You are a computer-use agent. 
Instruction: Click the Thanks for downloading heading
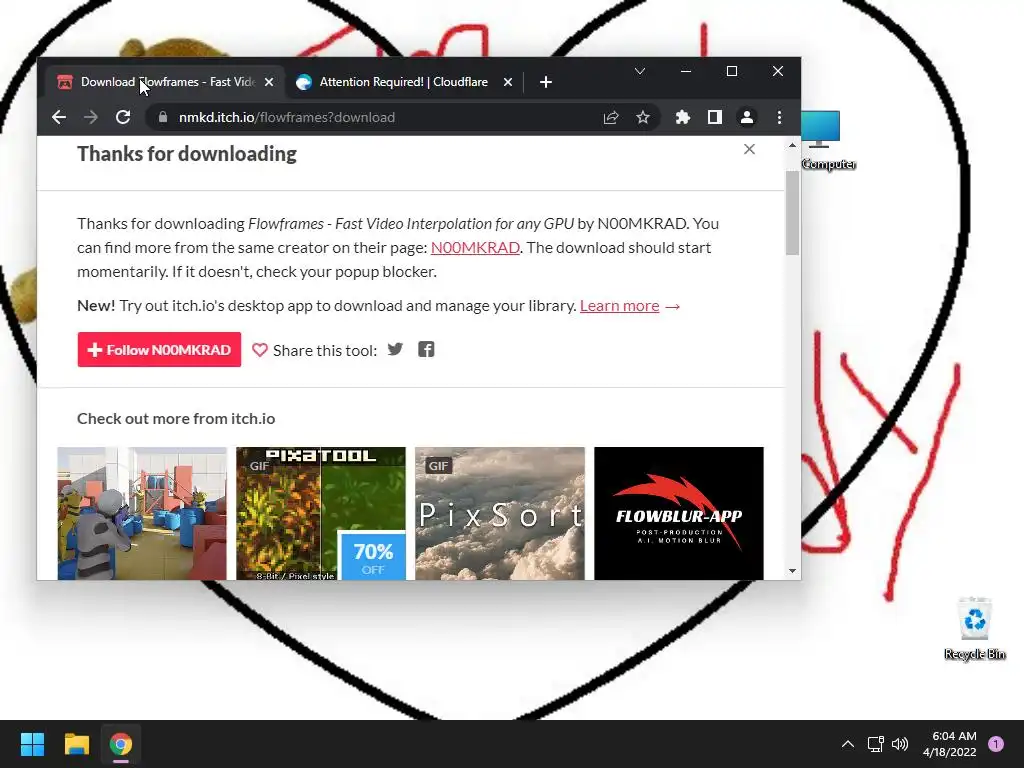tap(187, 153)
